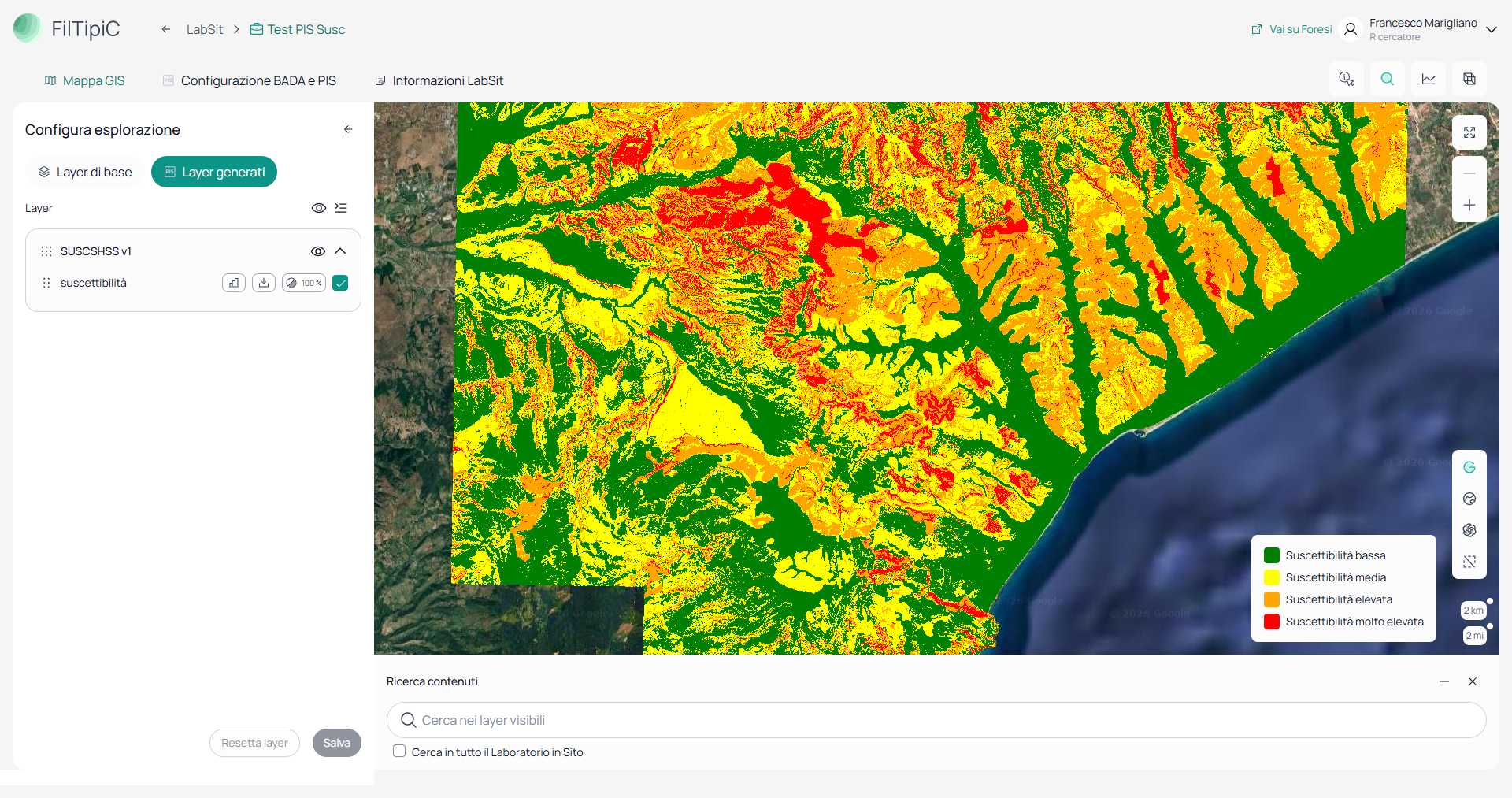This screenshot has width=1512, height=798.
Task: Click the yellow Suscettibilità media swatch
Action: (x=1272, y=577)
